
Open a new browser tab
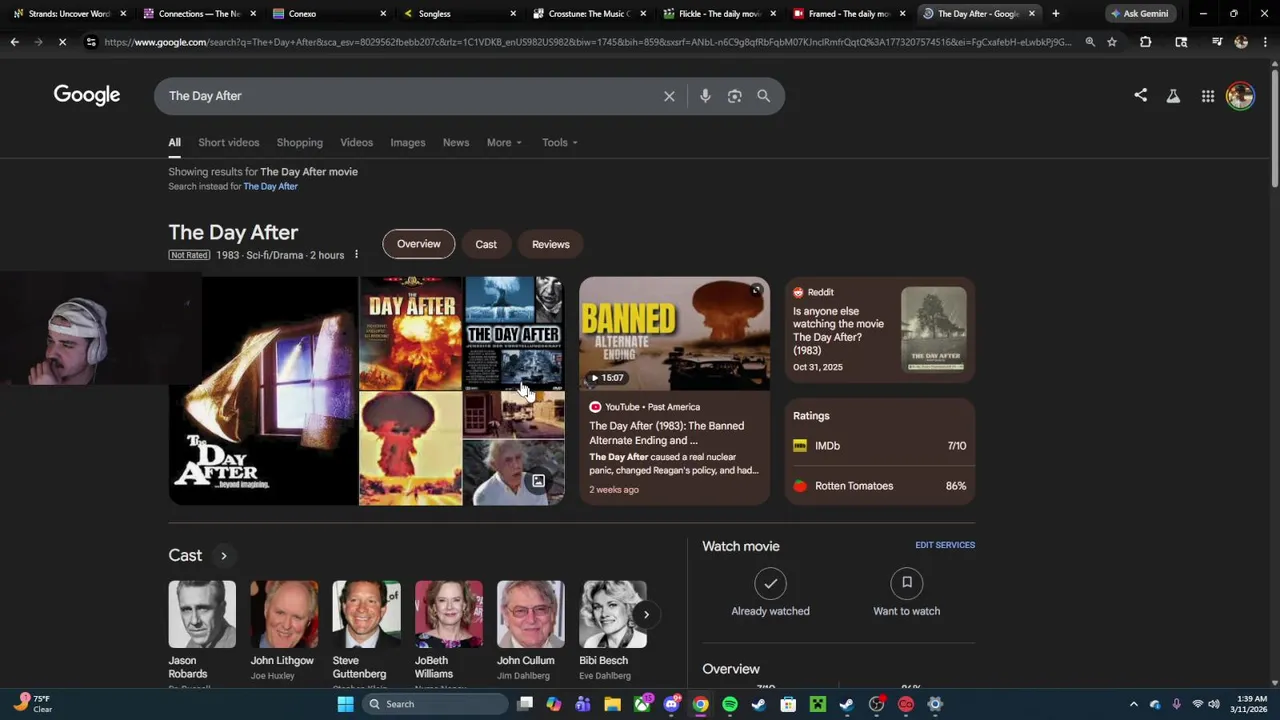pos(1055,14)
